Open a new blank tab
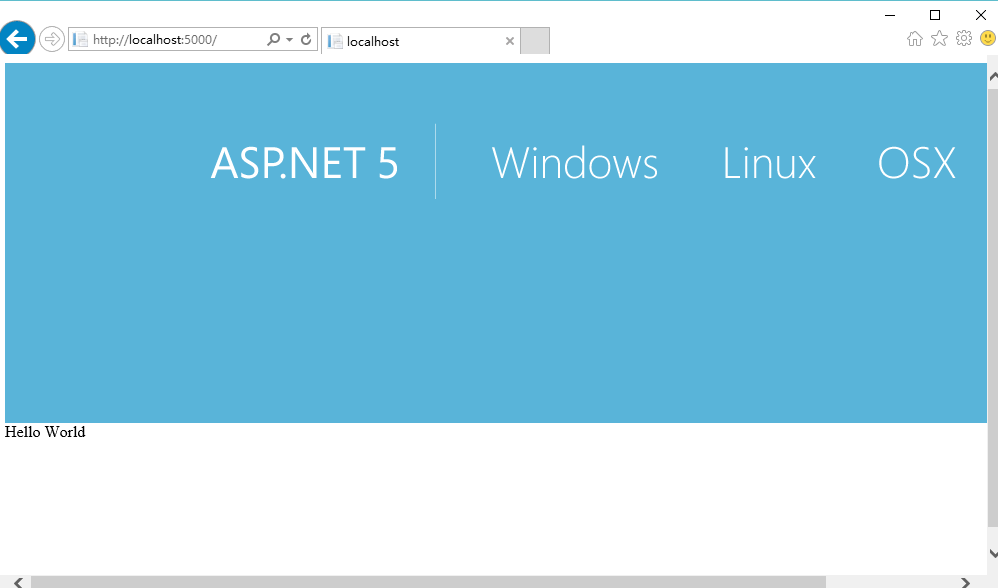The width and height of the screenshot is (998, 588). (535, 41)
